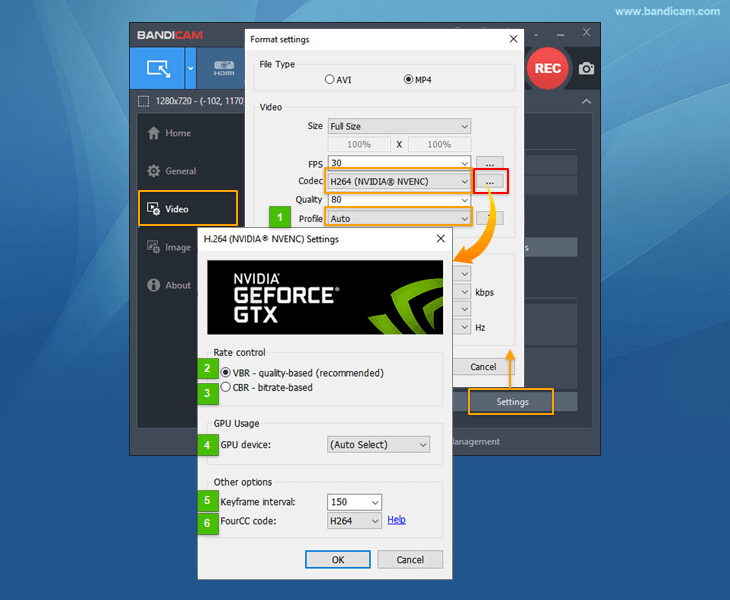Select the AVI file type radio button
Image resolution: width=730 pixels, height=600 pixels.
pyautogui.click(x=330, y=79)
